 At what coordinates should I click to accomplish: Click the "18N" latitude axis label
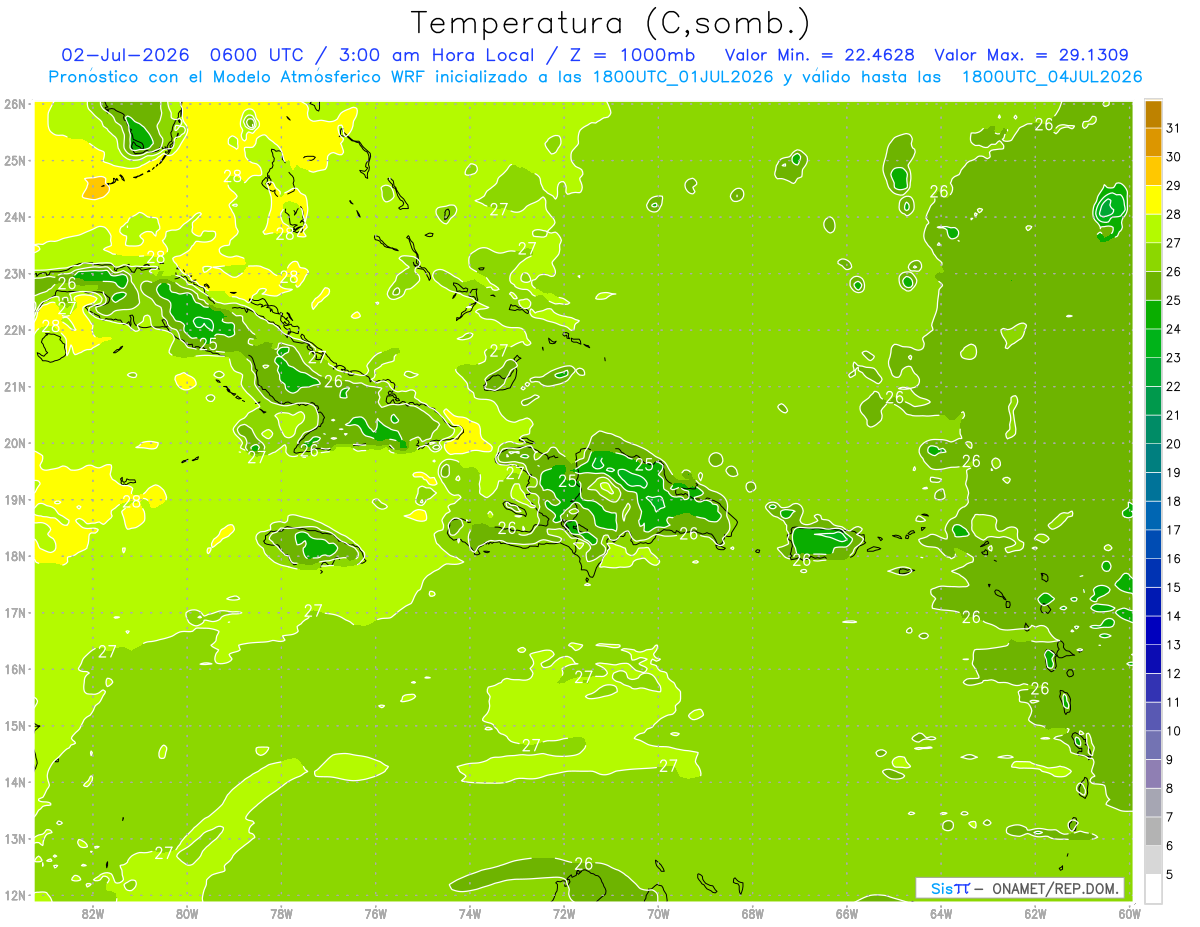(14, 556)
